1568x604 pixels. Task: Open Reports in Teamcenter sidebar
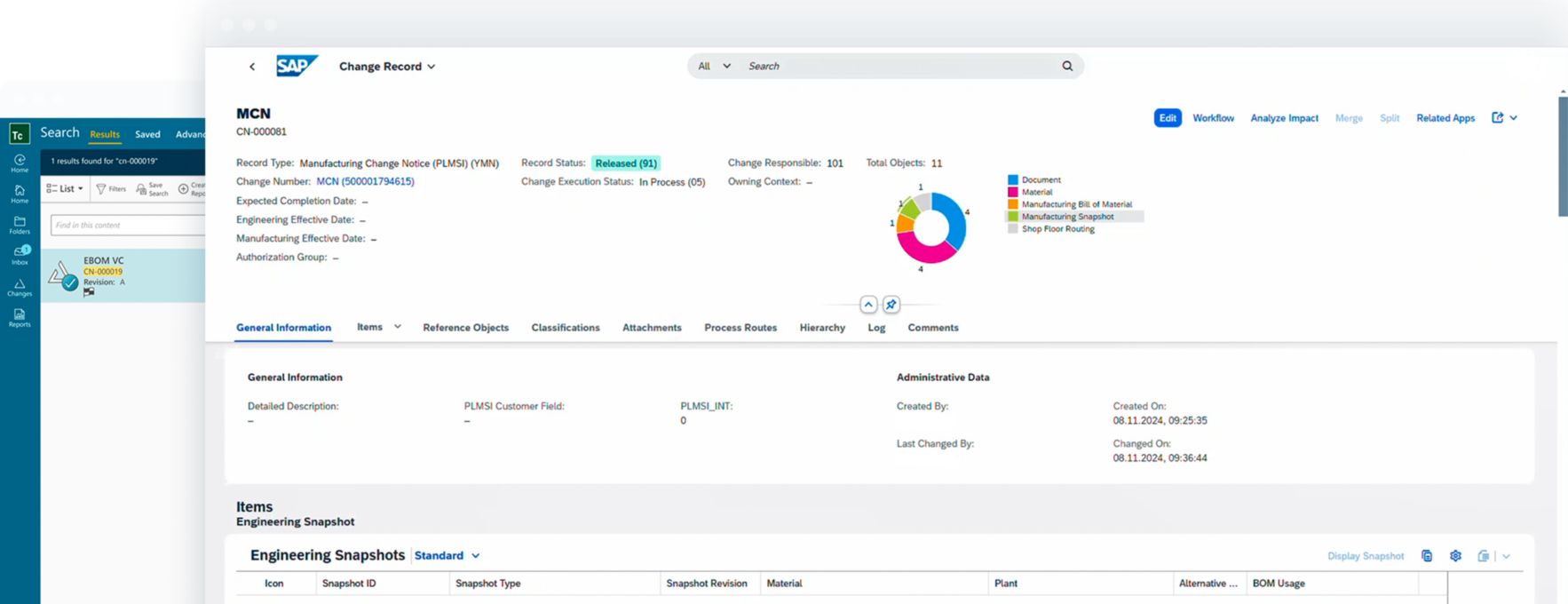pos(20,318)
